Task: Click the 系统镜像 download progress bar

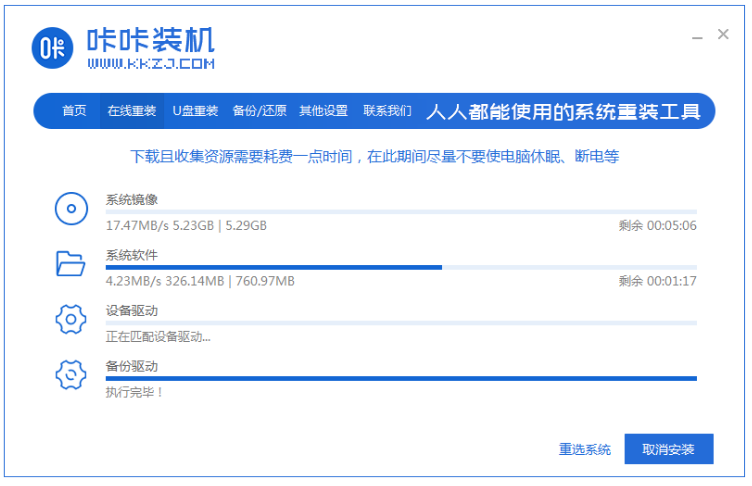Action: point(400,212)
